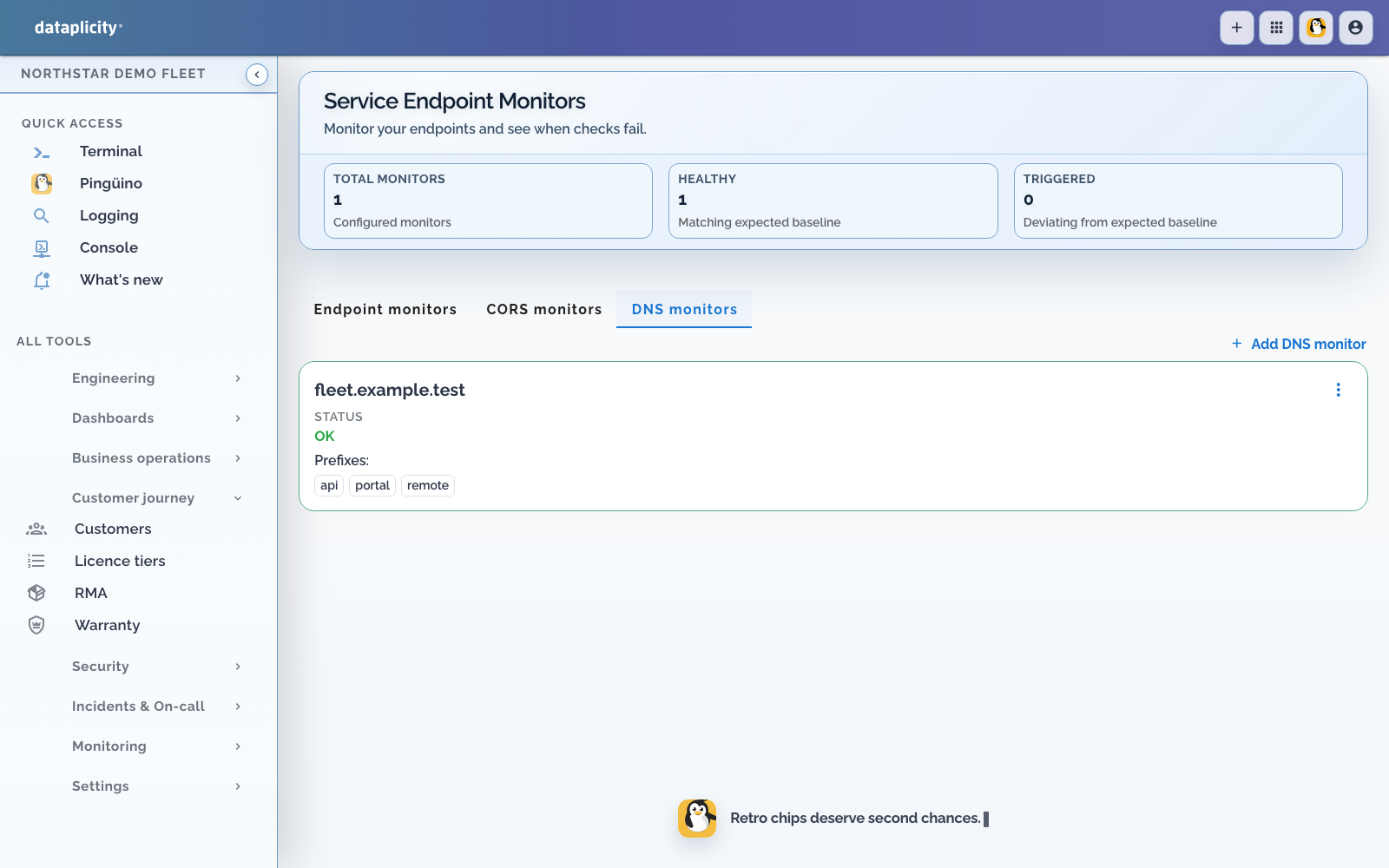Switch to the CORS monitors tab
The width and height of the screenshot is (1389, 868).
click(x=544, y=309)
